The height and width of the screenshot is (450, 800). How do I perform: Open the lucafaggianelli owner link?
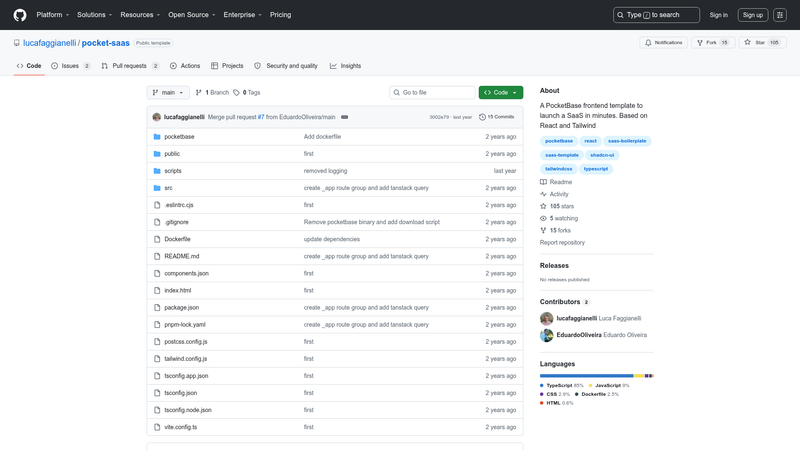pos(49,43)
